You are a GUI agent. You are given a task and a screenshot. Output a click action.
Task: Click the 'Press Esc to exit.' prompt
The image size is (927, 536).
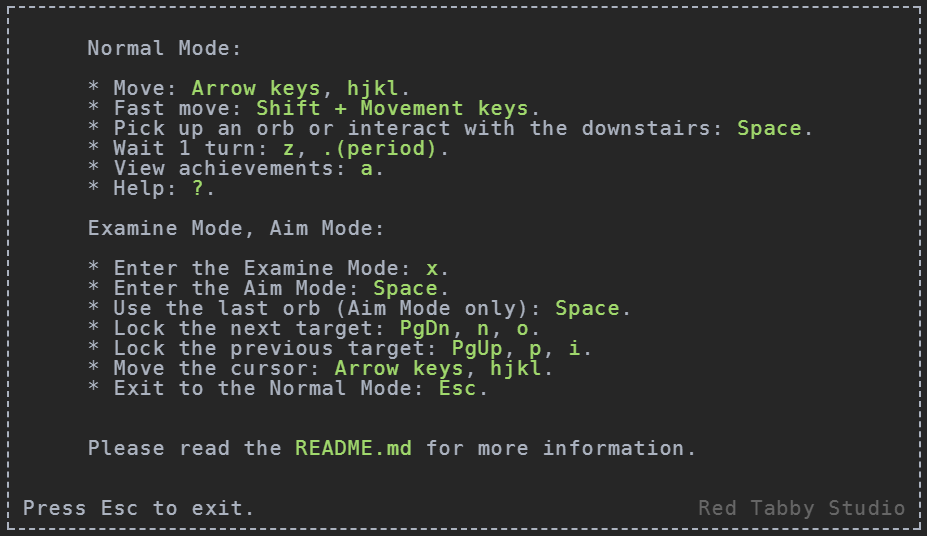138,508
